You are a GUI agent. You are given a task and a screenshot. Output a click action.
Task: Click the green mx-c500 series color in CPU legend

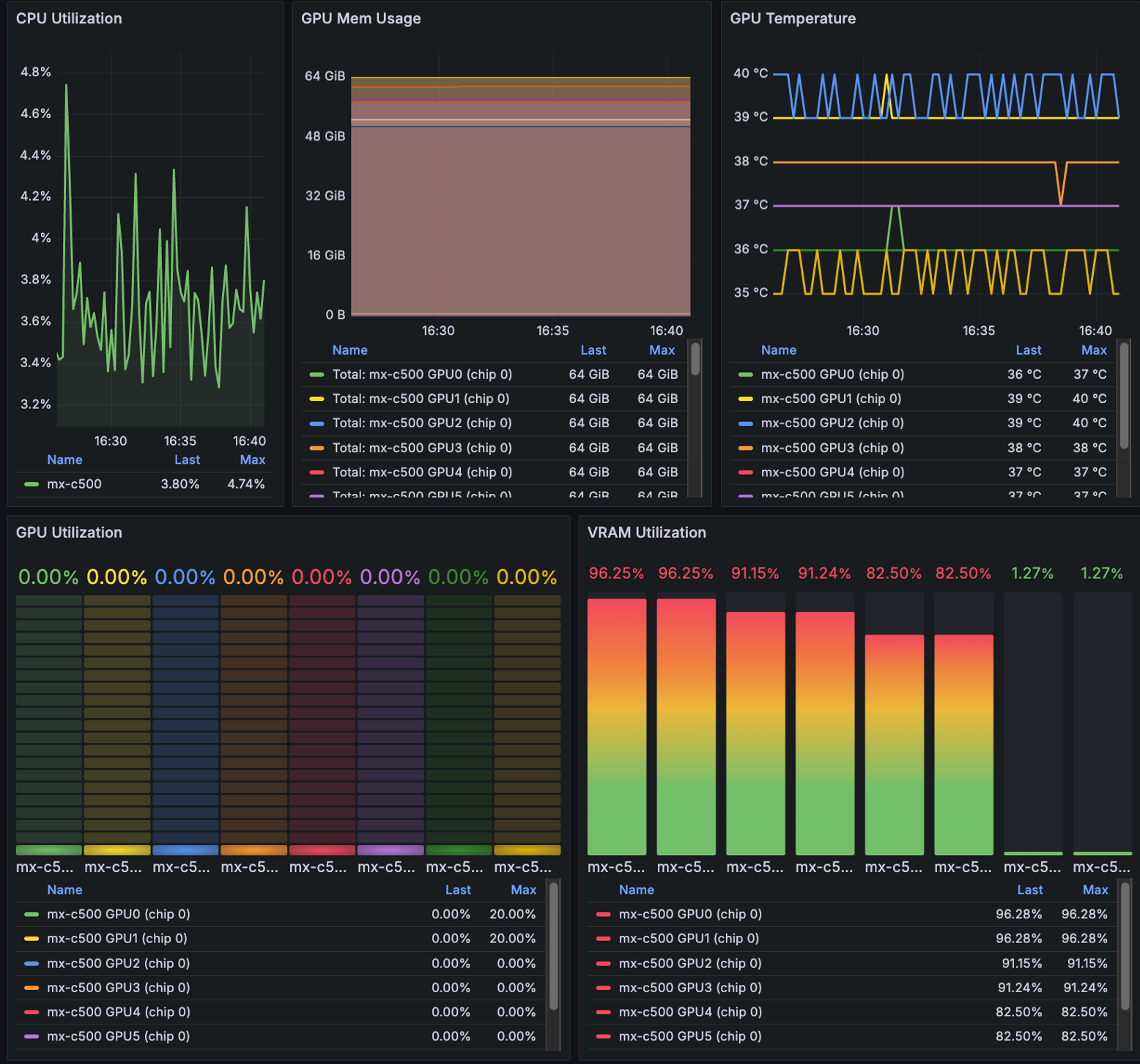[x=32, y=484]
